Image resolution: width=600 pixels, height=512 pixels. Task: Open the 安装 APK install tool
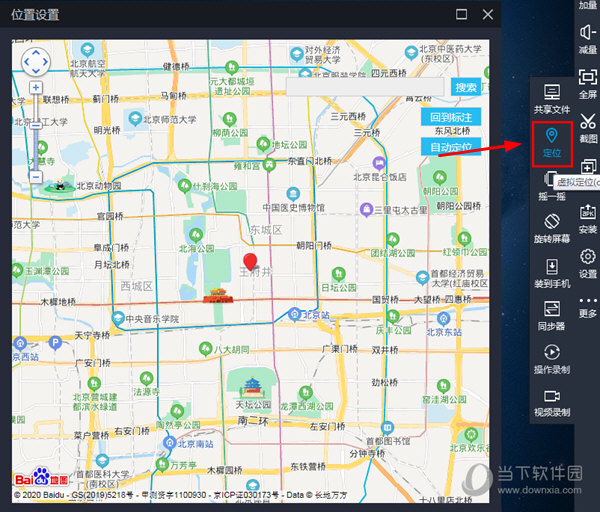click(x=588, y=219)
